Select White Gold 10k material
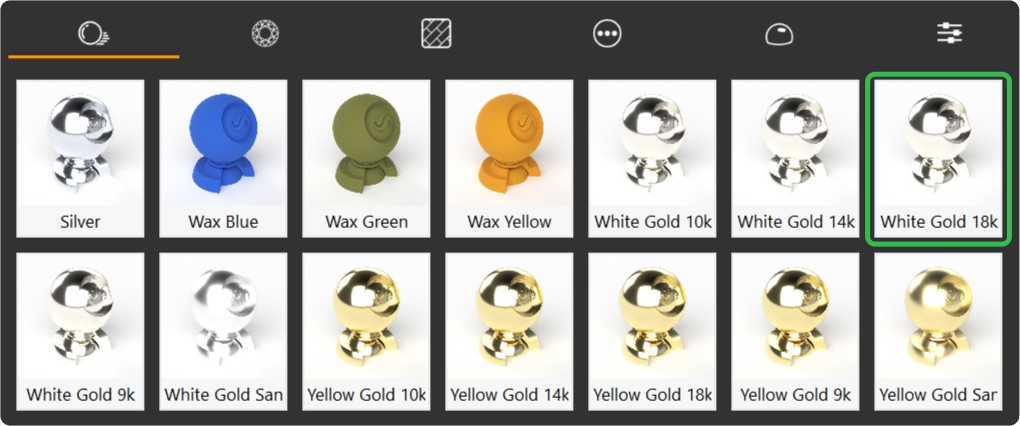This screenshot has width=1020, height=426. pos(652,158)
